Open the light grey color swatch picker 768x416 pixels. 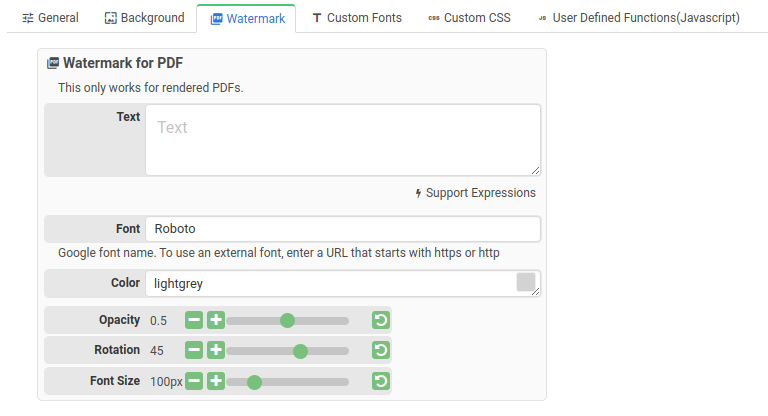525,282
